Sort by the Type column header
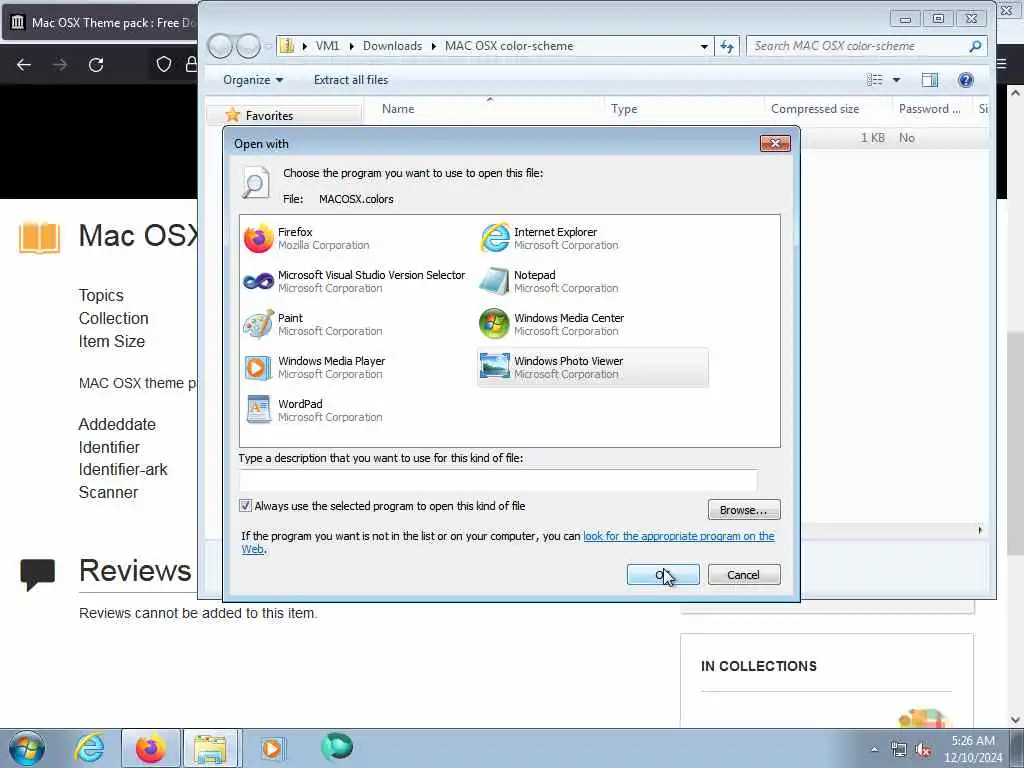 pos(684,108)
